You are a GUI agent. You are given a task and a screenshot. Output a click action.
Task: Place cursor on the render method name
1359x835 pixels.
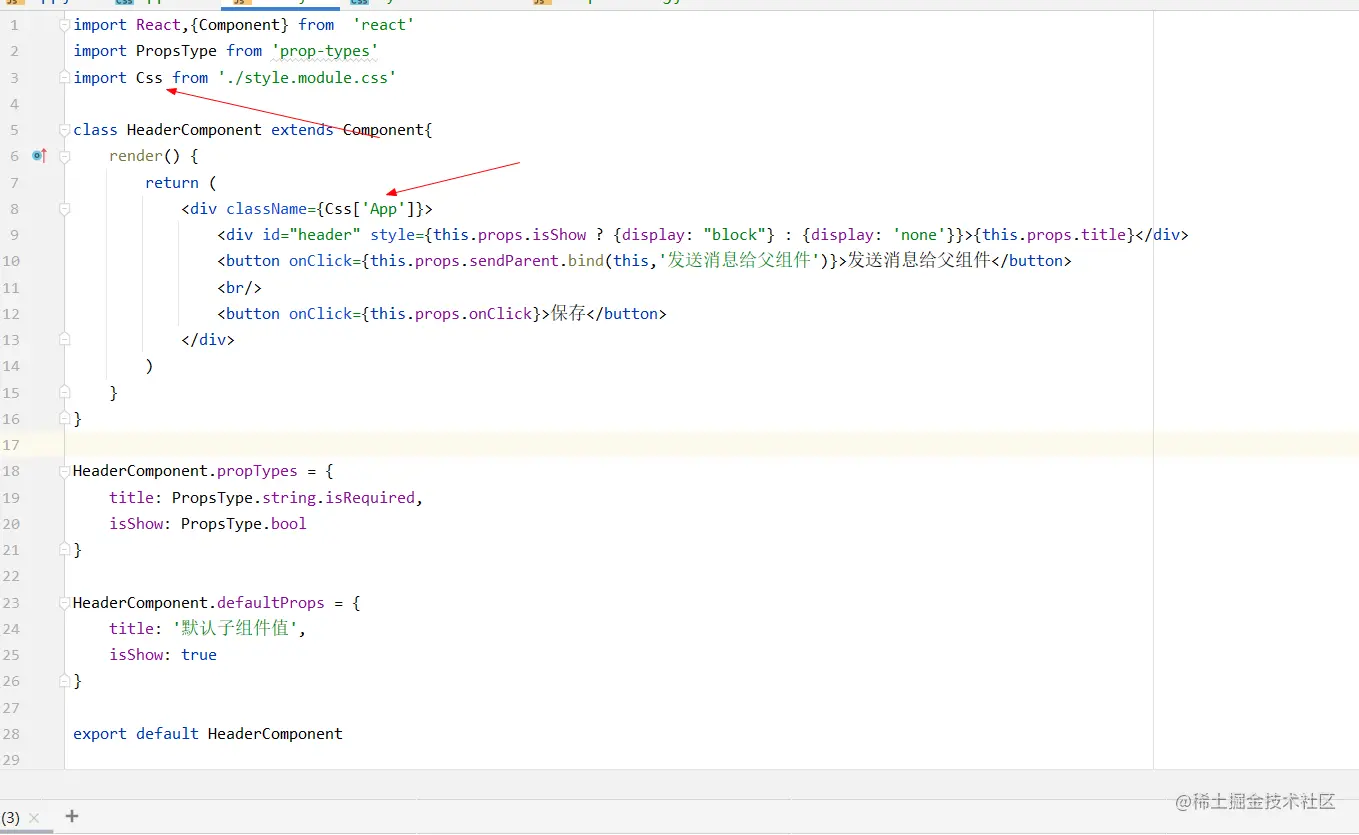click(x=136, y=156)
